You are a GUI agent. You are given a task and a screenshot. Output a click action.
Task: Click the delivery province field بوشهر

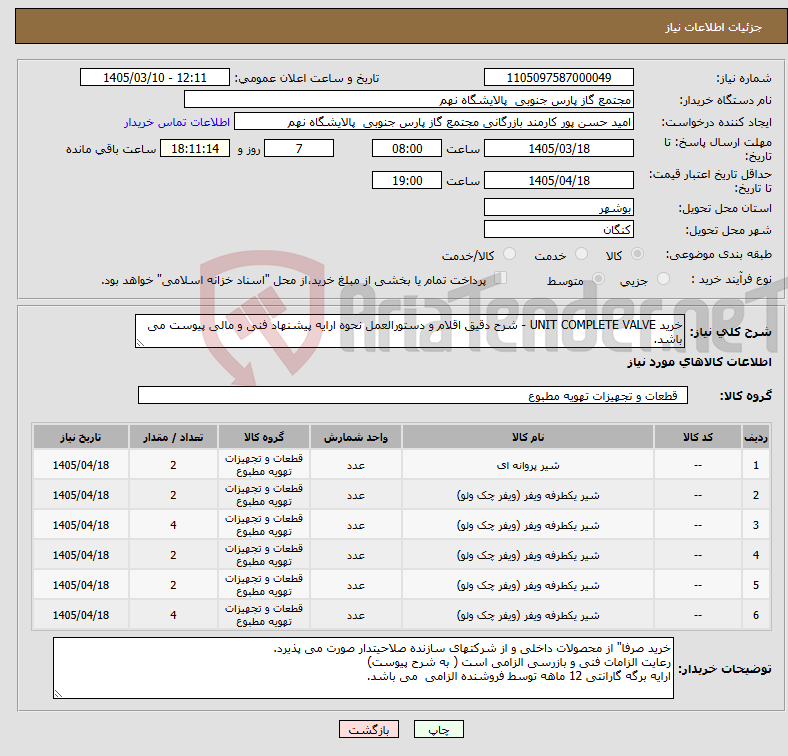point(558,207)
